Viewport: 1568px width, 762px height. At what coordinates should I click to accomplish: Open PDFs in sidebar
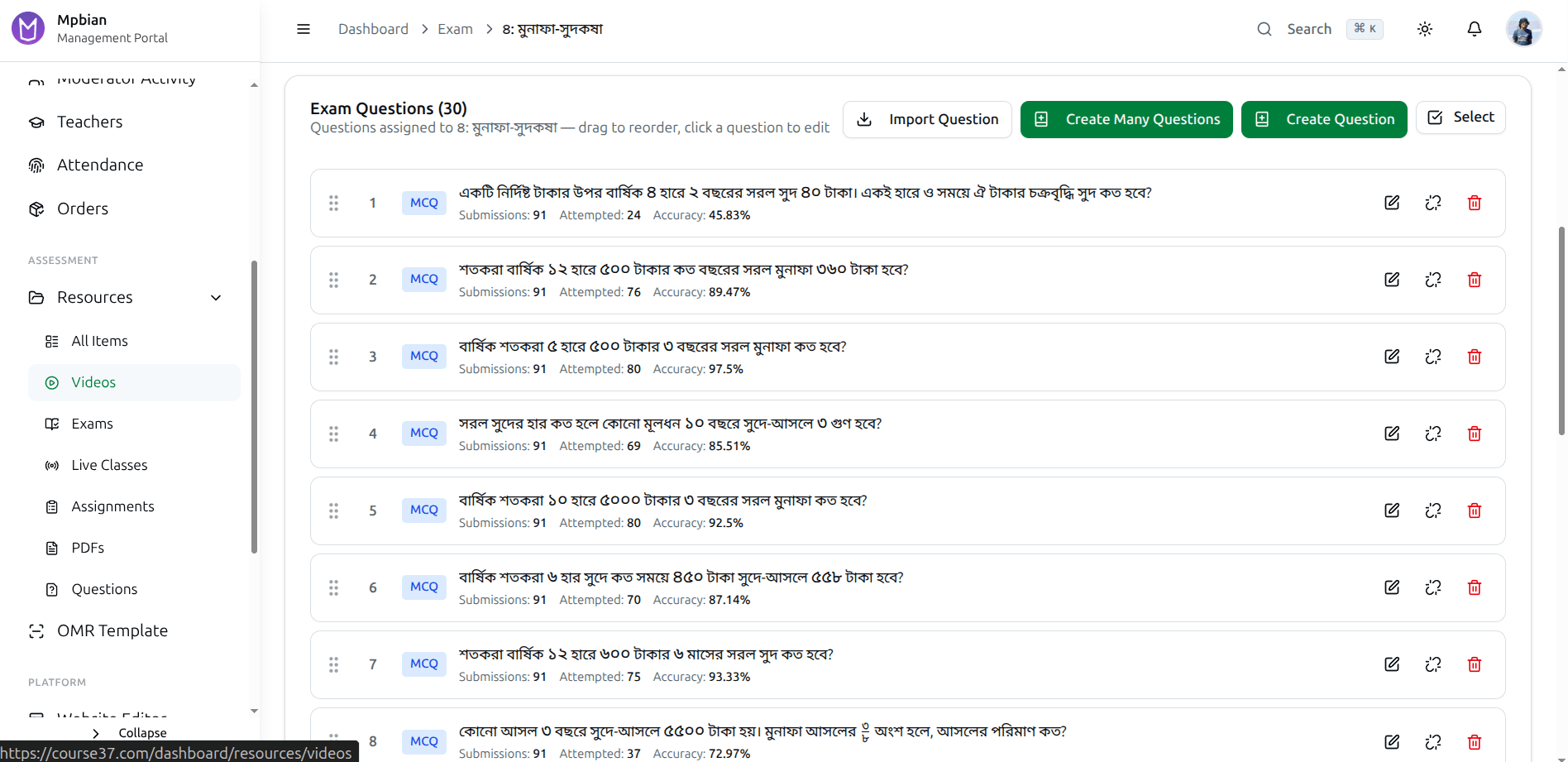[x=134, y=548]
